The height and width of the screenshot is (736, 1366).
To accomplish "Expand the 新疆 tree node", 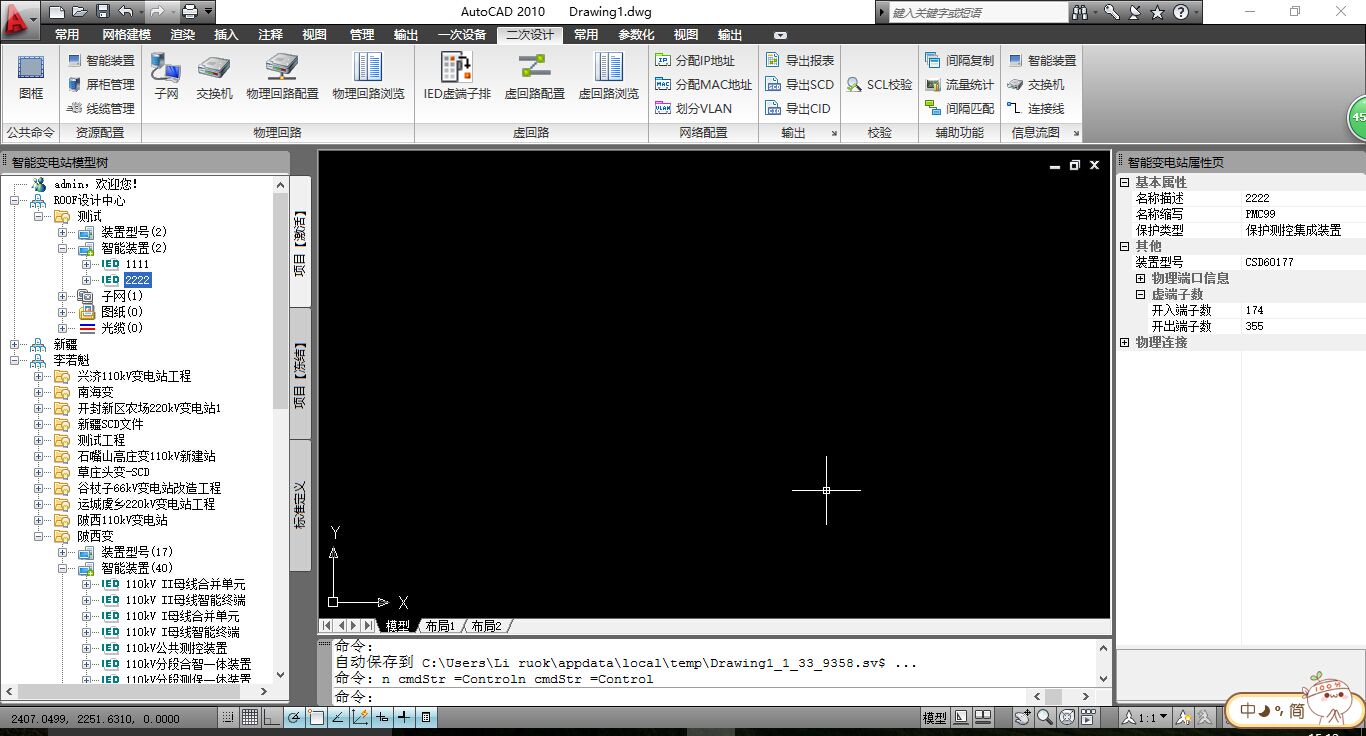I will [x=14, y=344].
